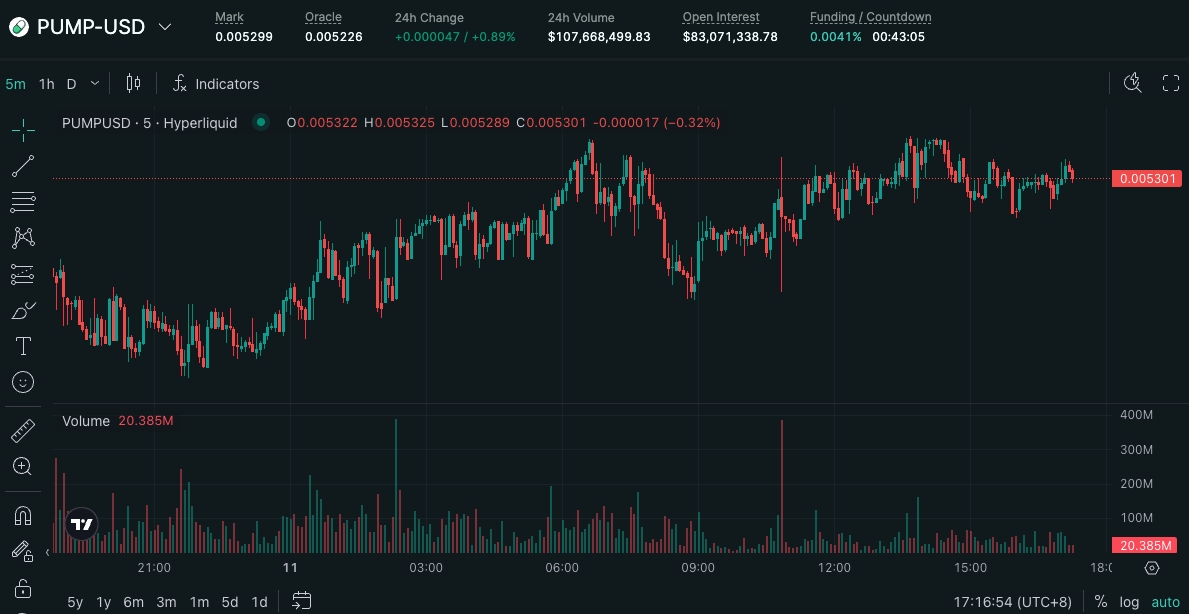Select the trend line drawing tool

(23, 166)
